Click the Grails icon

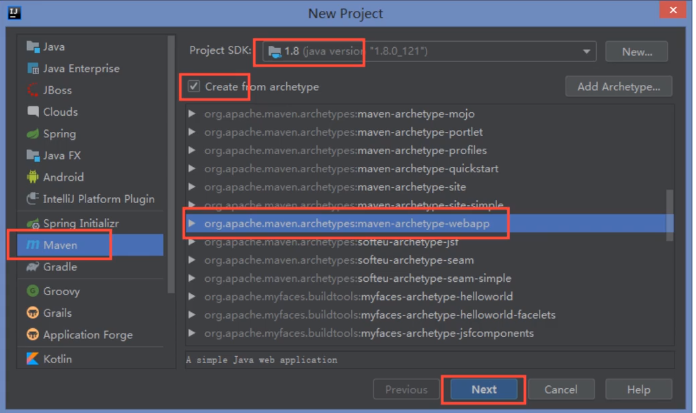(x=33, y=313)
